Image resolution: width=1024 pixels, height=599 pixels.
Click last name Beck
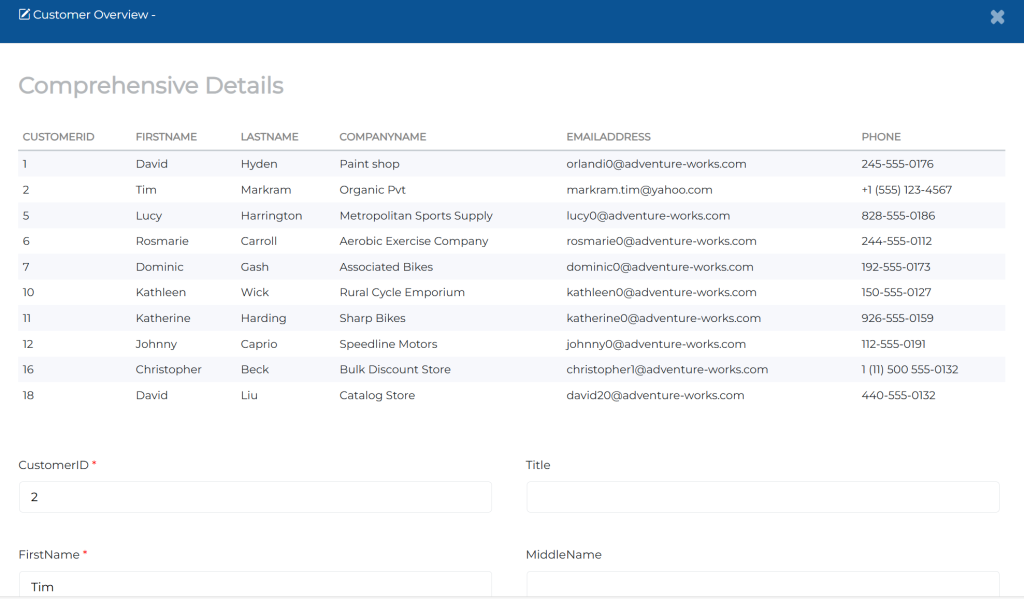pyautogui.click(x=255, y=369)
